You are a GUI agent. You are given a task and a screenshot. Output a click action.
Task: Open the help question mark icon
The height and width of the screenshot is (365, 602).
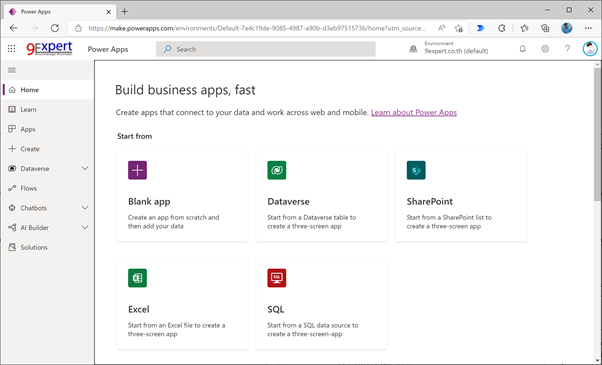tap(567, 49)
